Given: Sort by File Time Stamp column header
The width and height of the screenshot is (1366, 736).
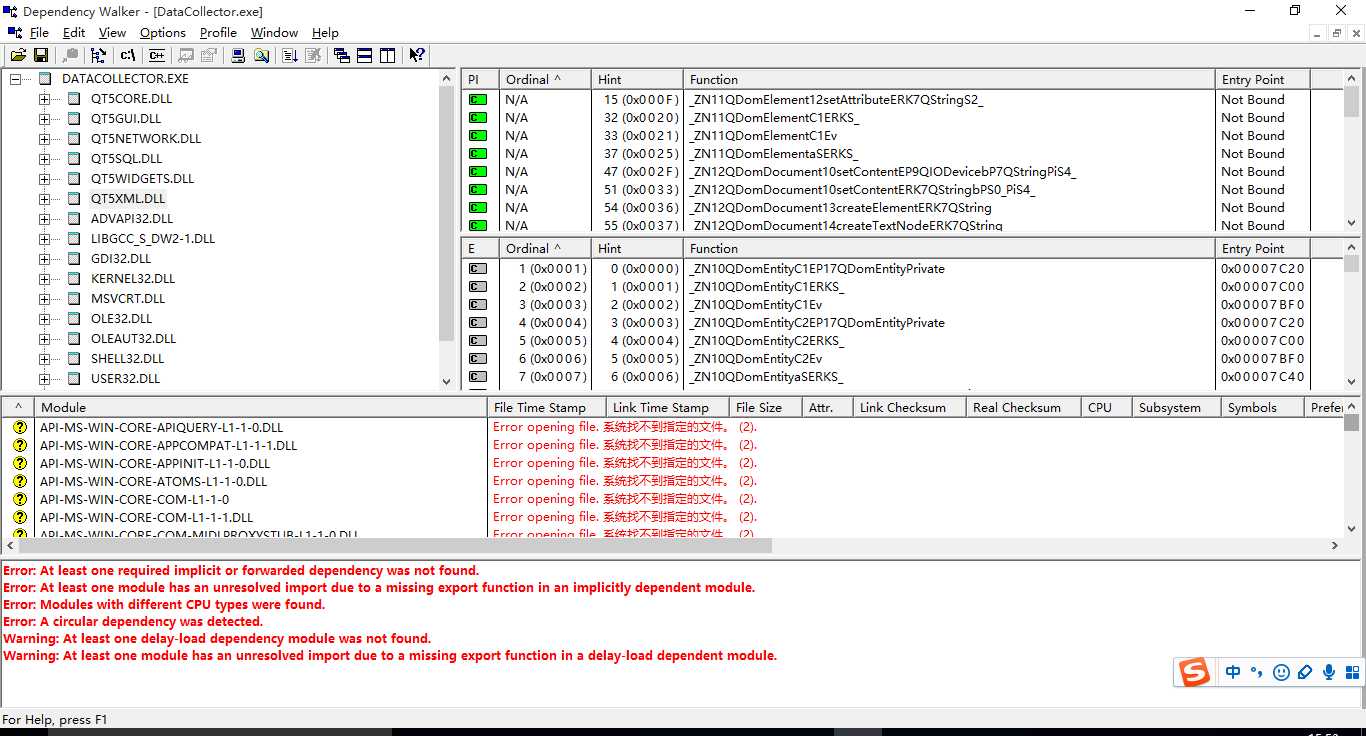Looking at the screenshot, I should coord(546,407).
